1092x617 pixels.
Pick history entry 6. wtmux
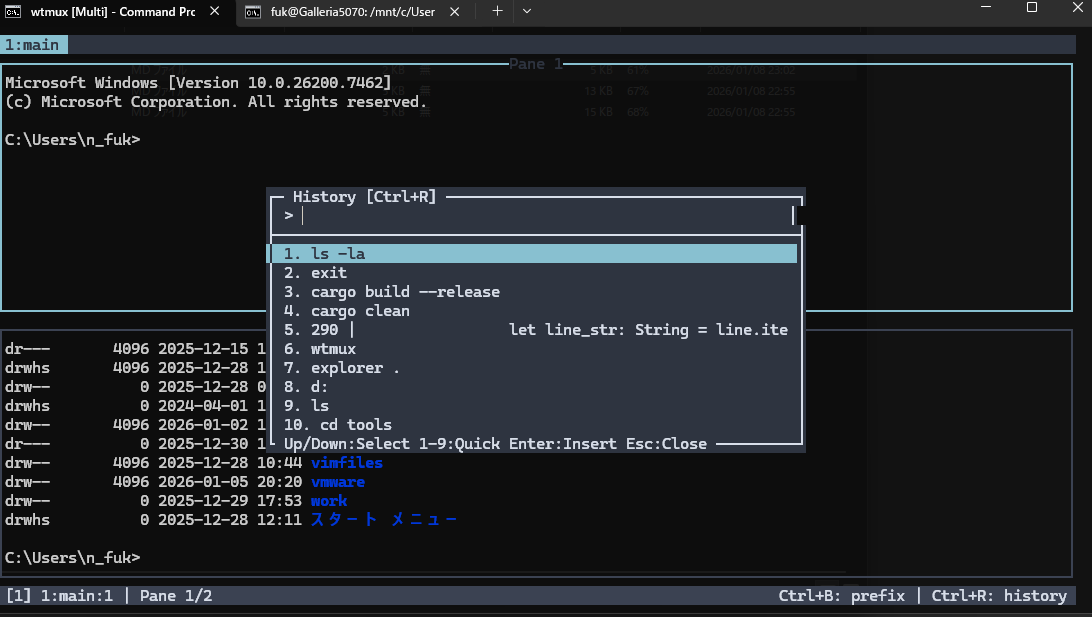tap(534, 349)
